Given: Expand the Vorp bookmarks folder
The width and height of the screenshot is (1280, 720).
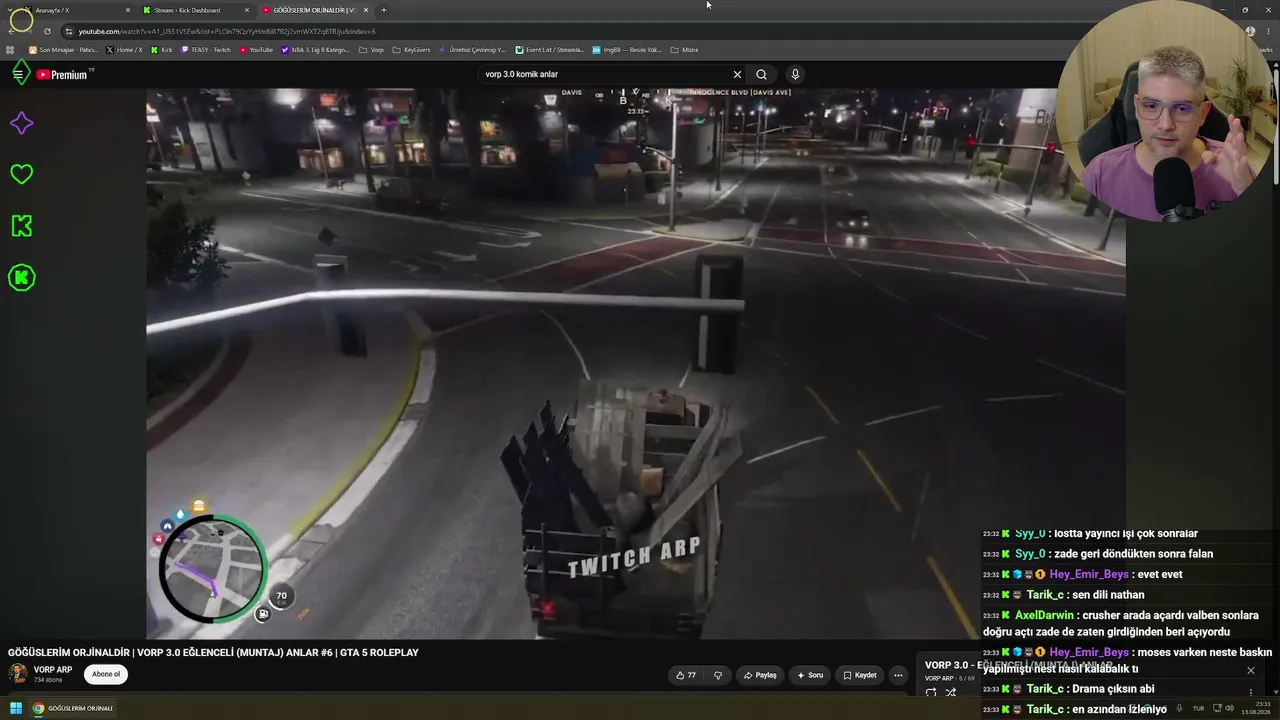Looking at the screenshot, I should pyautogui.click(x=371, y=49).
